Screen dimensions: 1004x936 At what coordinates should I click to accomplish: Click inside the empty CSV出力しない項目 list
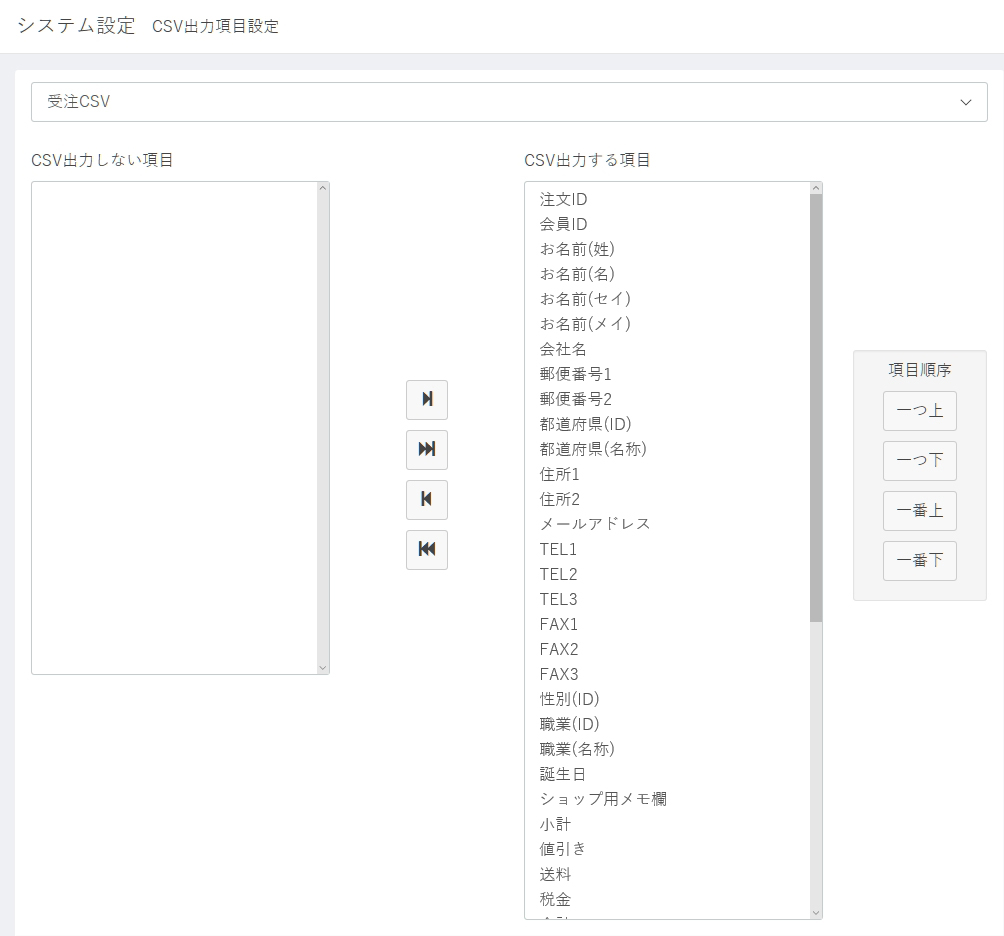[175, 427]
